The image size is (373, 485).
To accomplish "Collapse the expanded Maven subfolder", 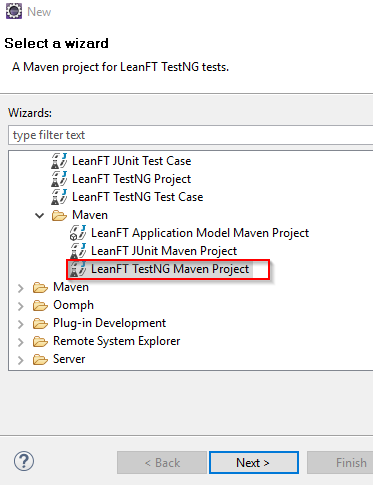I will click(x=40, y=215).
